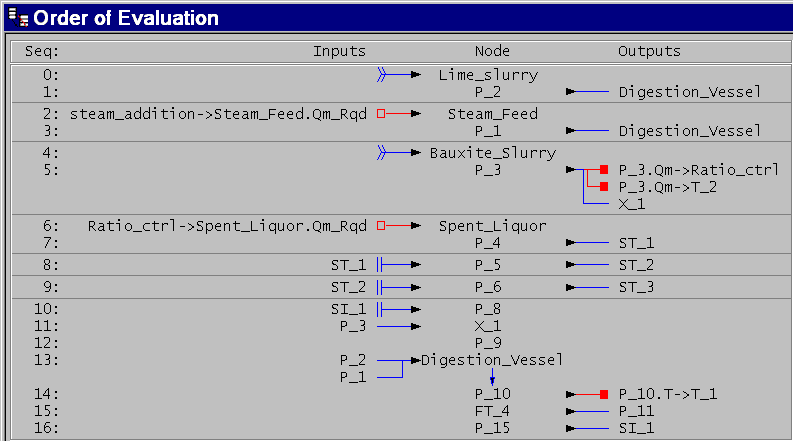This screenshot has width=793, height=441.
Task: Click the ST_2 input in row 9
Action: (348, 287)
